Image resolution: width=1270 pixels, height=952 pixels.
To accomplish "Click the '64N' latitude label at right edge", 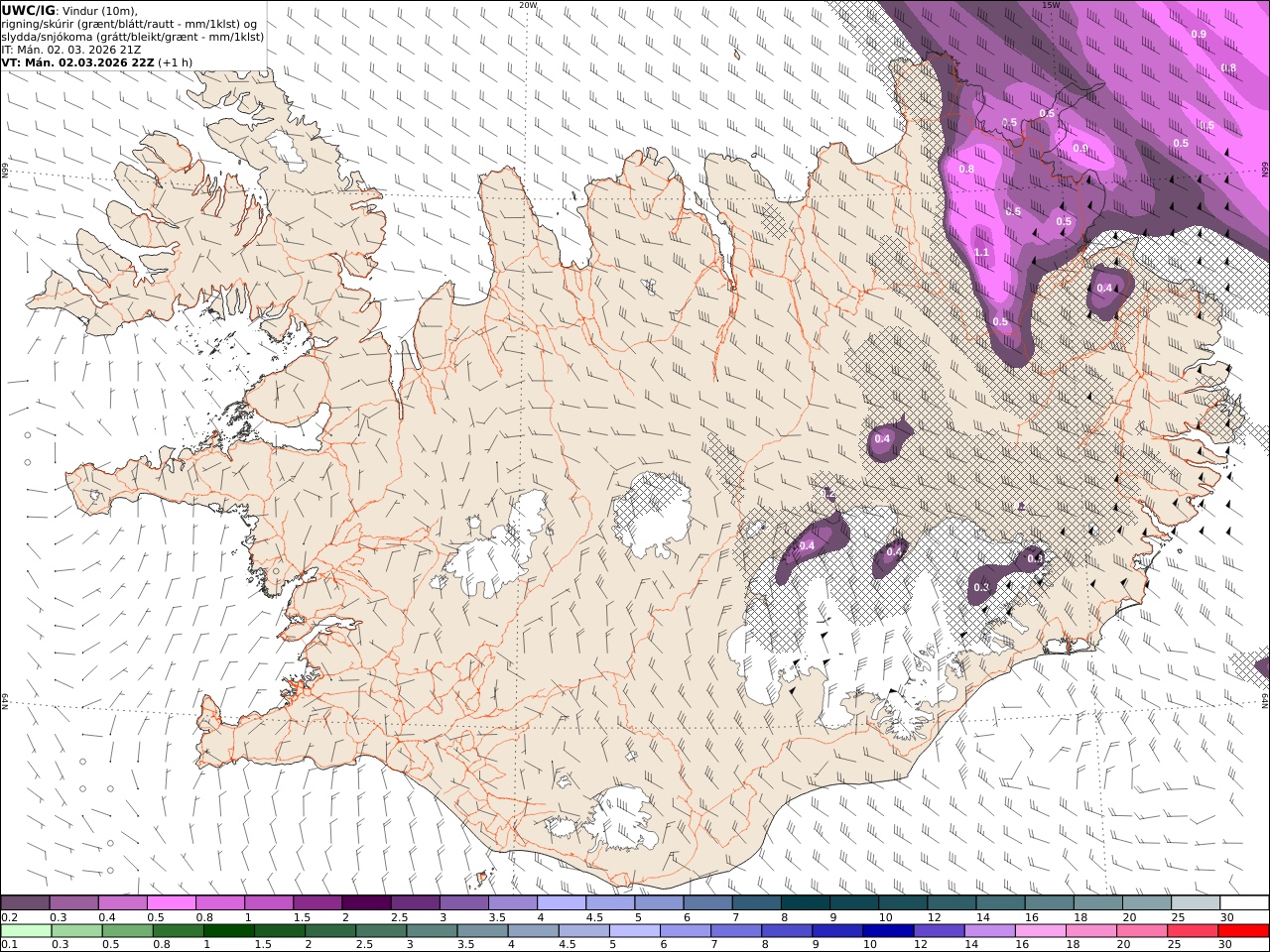I will tap(1265, 700).
